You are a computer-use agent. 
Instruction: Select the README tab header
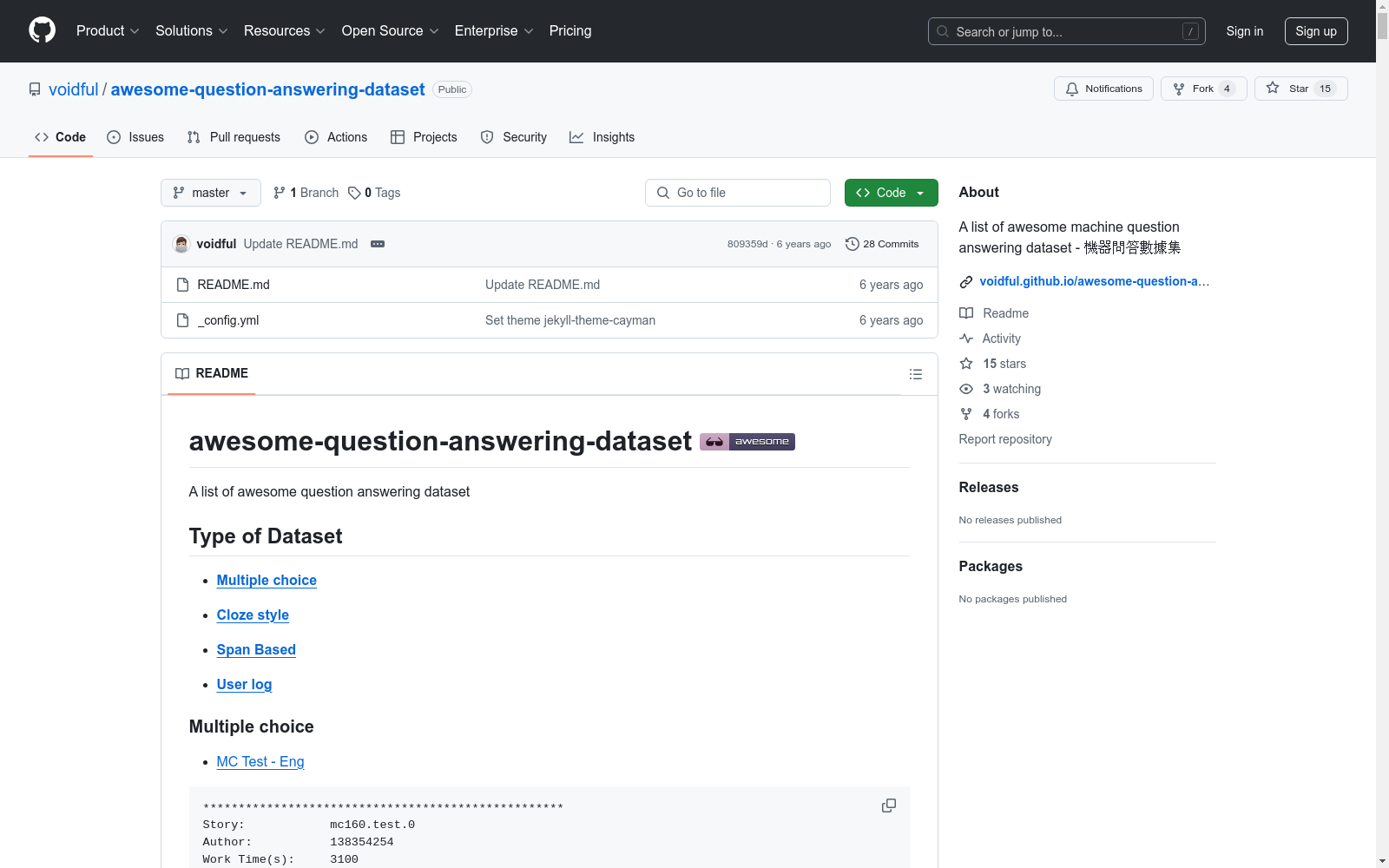212,373
